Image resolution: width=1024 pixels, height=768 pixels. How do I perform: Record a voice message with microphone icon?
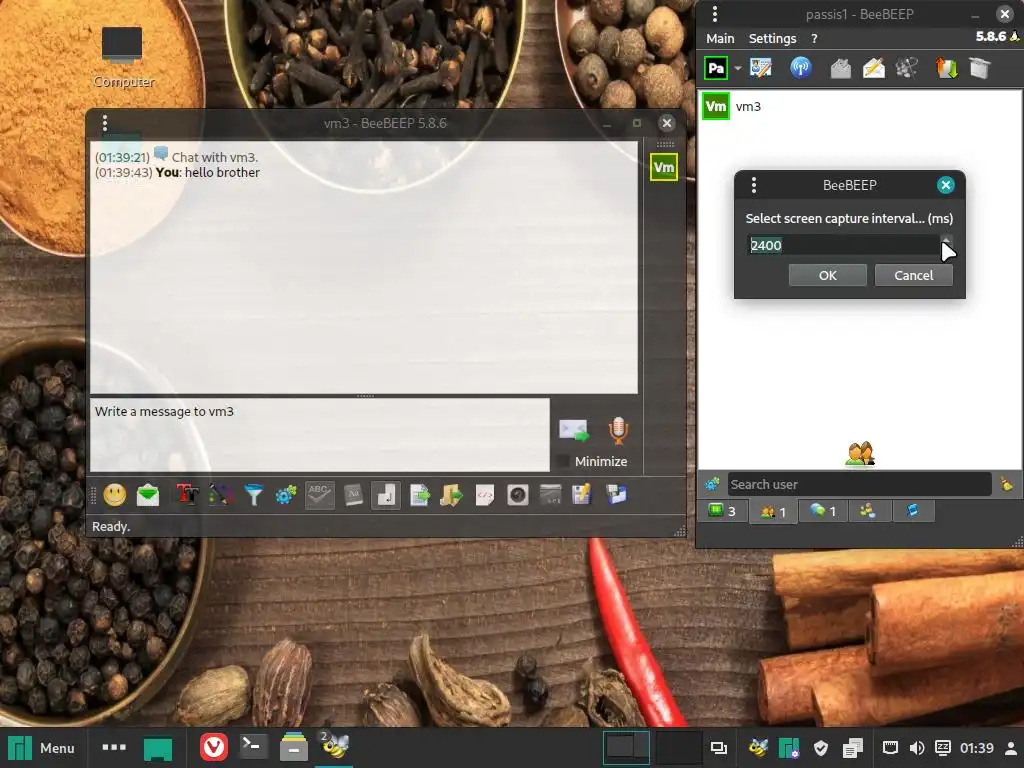coord(618,430)
